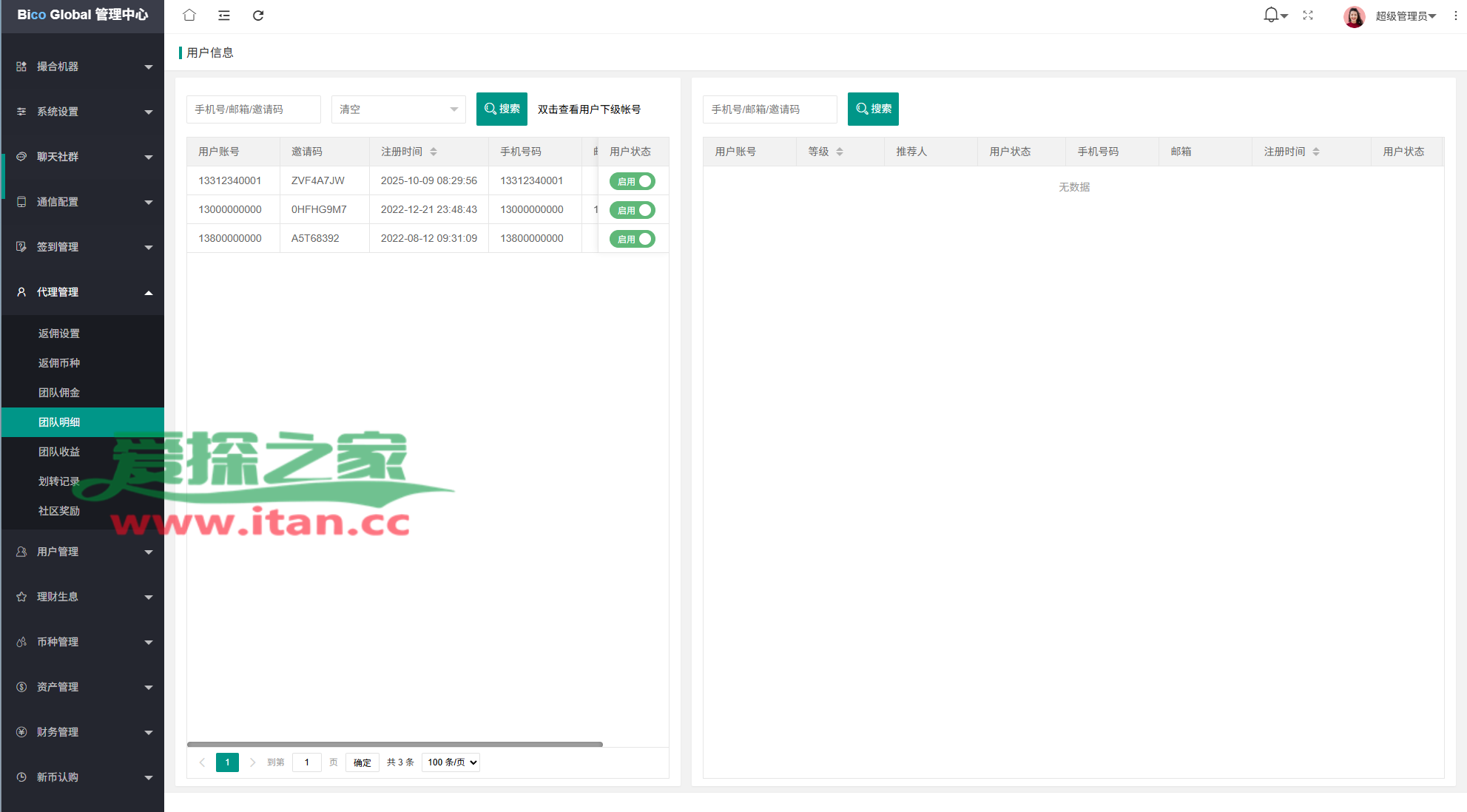The image size is (1467, 812).
Task: Sort left table by 注册时间 arrows
Action: pos(434,152)
